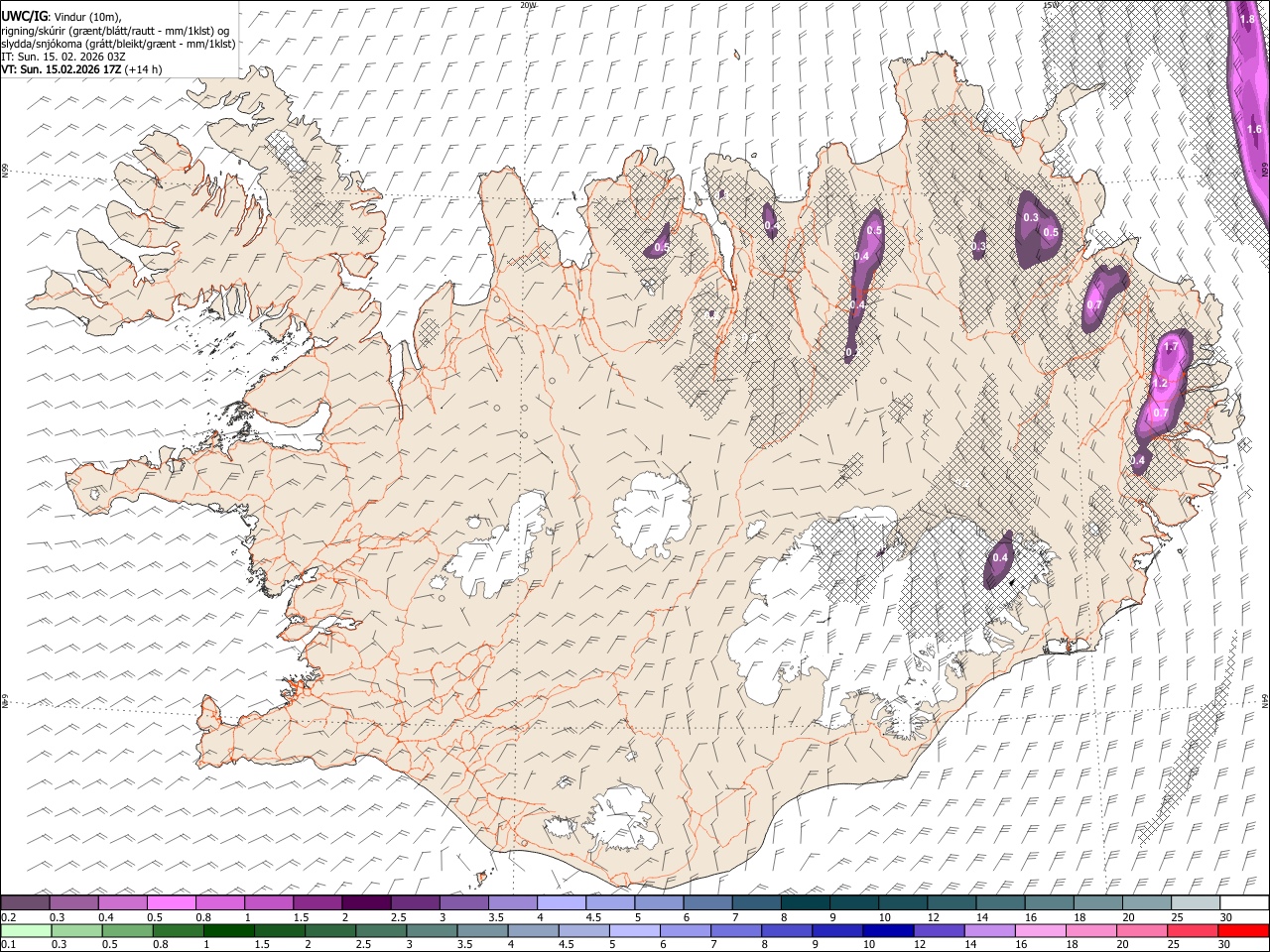
Task: Click the 1.2 snowfall value in east Iceland
Action: [1159, 383]
